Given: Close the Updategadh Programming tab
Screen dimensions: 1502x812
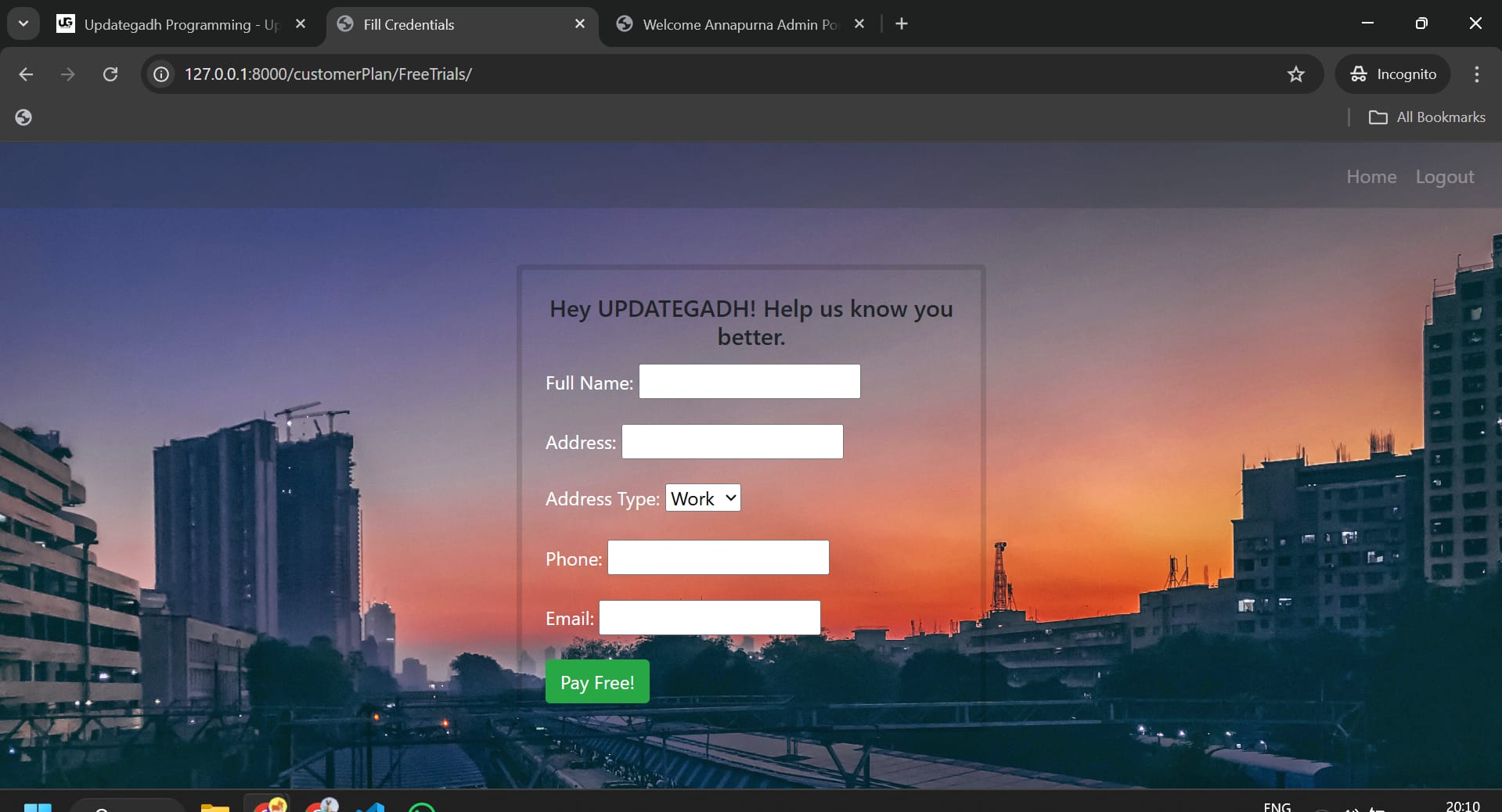Looking at the screenshot, I should pos(301,24).
